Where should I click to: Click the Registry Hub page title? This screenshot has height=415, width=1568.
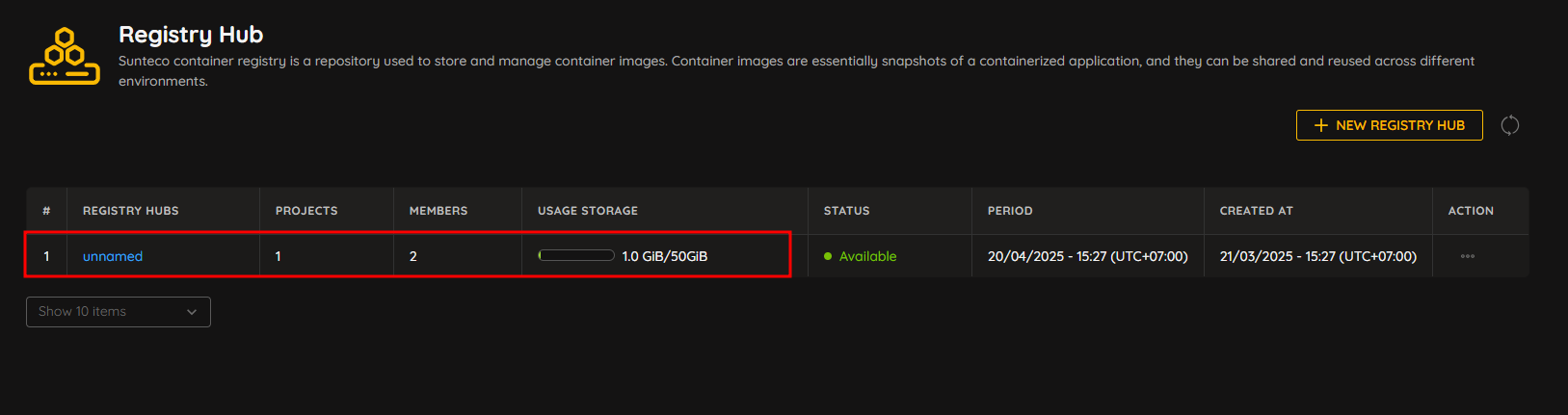(191, 35)
